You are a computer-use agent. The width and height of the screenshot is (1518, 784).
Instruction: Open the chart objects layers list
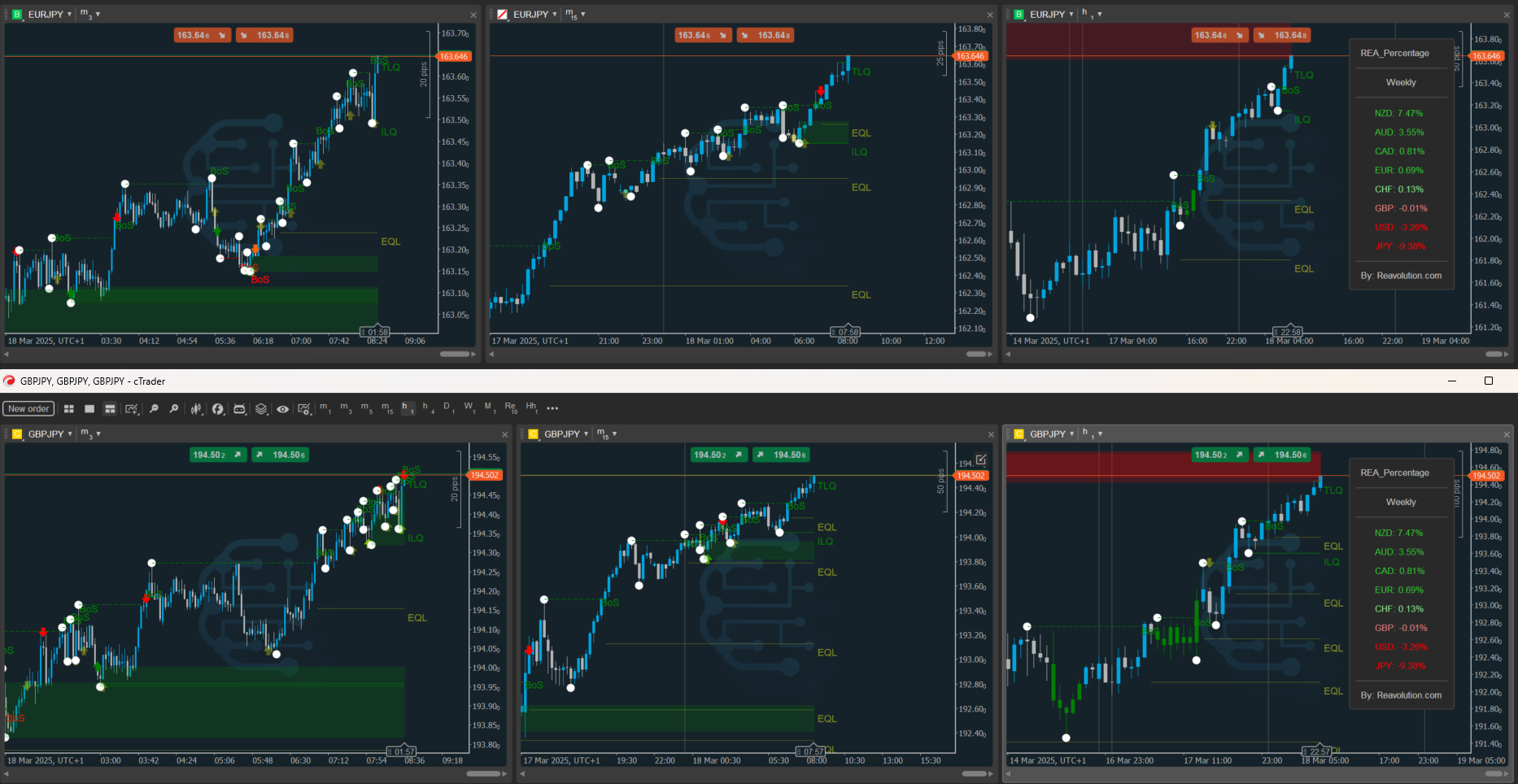coord(261,409)
